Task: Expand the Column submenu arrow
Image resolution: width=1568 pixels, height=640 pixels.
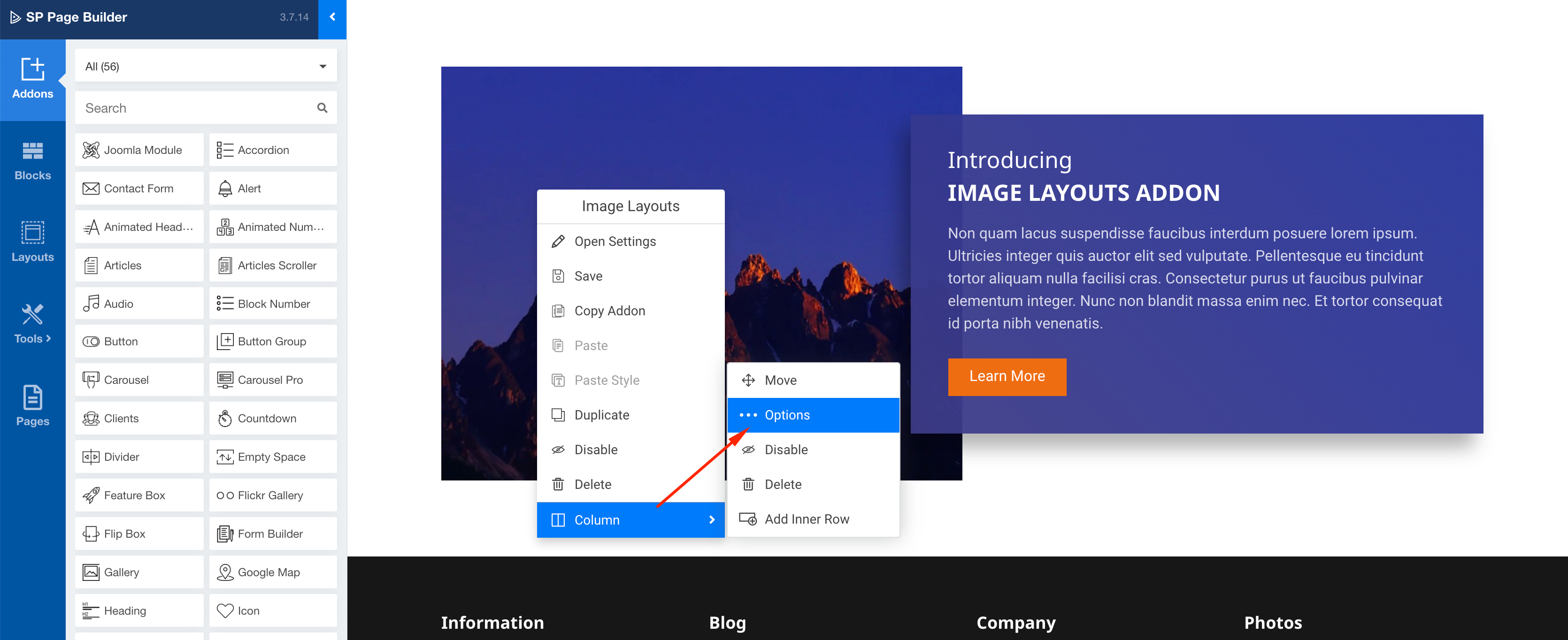Action: pyautogui.click(x=711, y=519)
